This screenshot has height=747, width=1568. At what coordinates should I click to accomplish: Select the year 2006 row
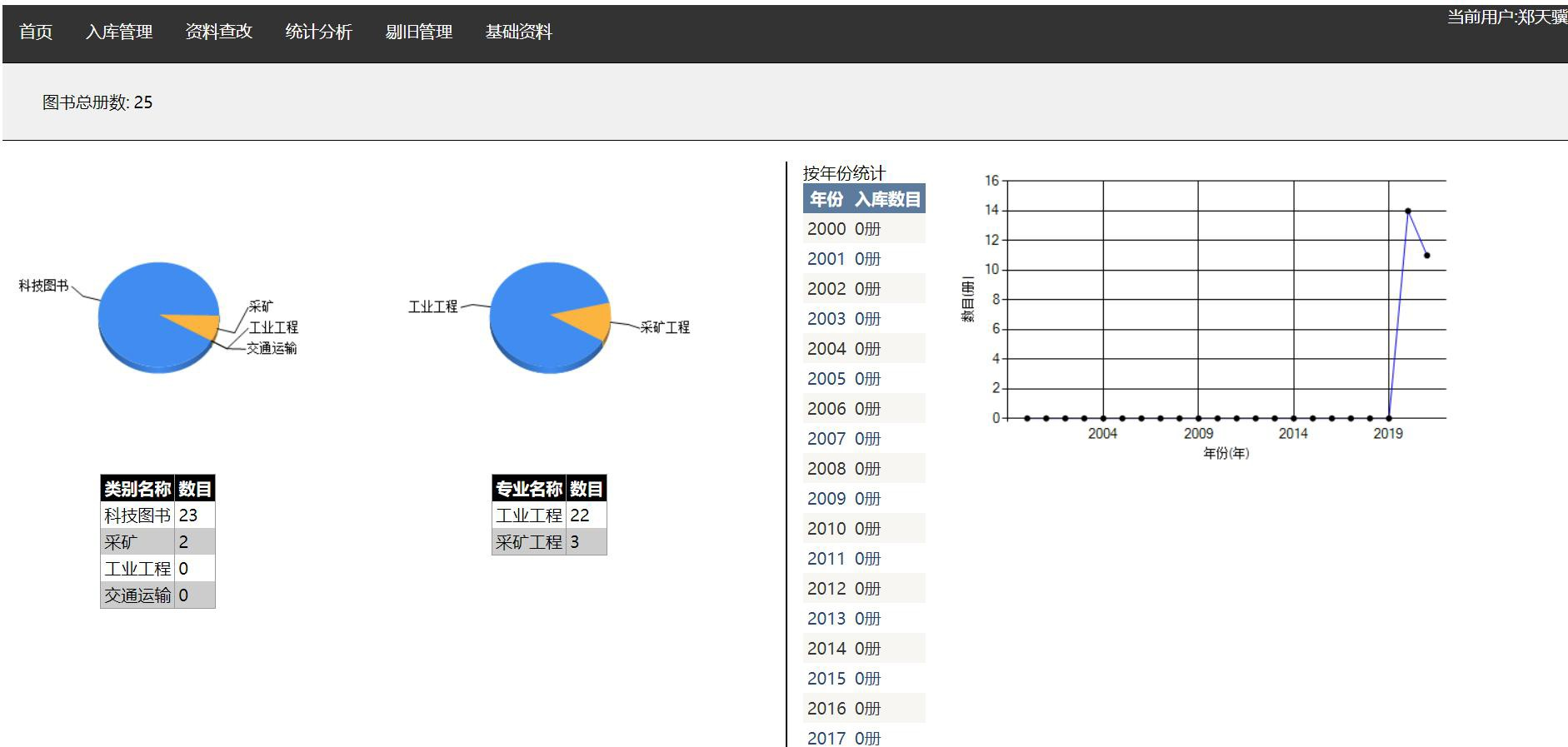coord(864,409)
